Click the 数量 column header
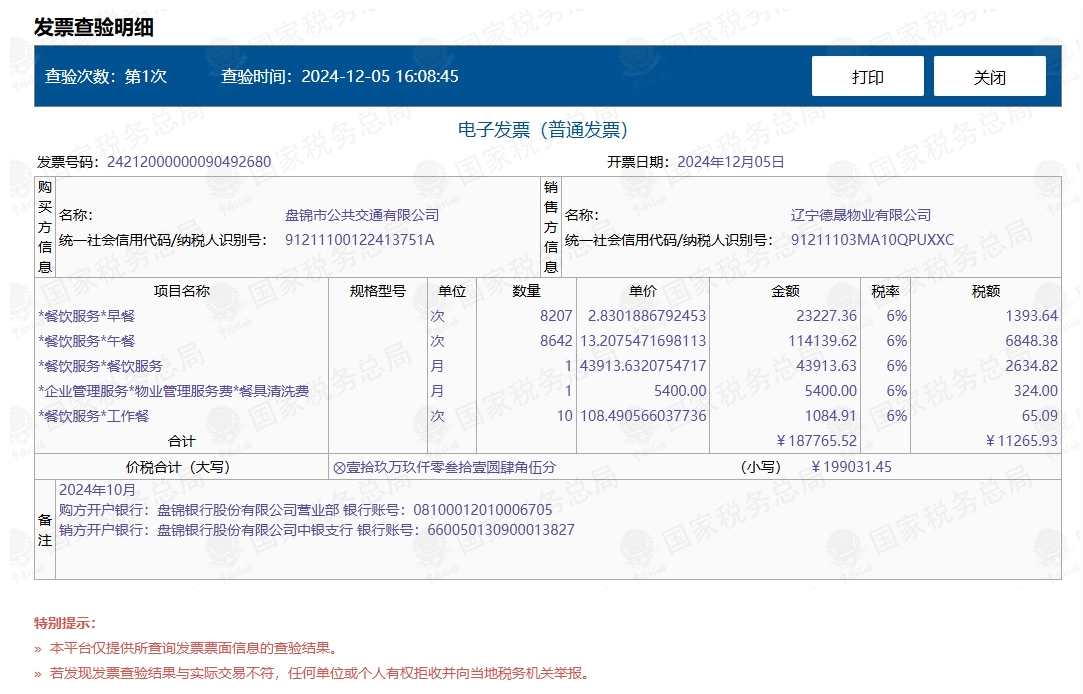Image resolution: width=1083 pixels, height=694 pixels. (526, 291)
